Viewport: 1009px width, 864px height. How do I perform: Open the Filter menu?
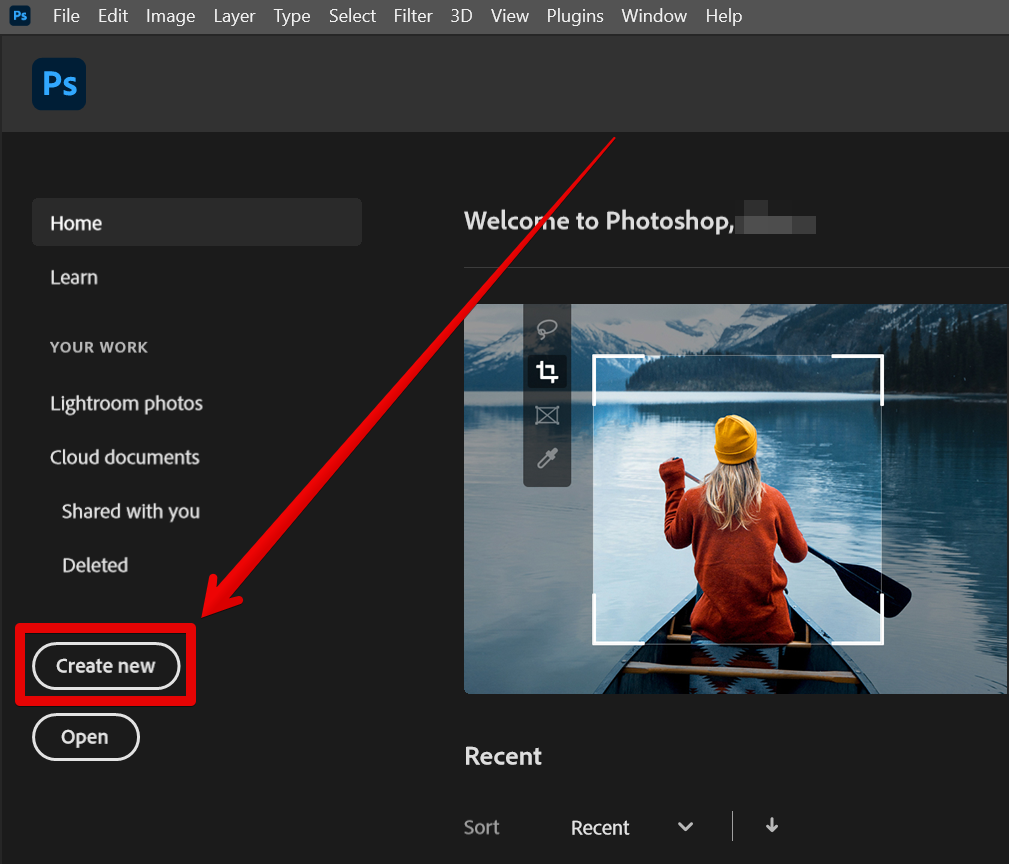(x=413, y=16)
